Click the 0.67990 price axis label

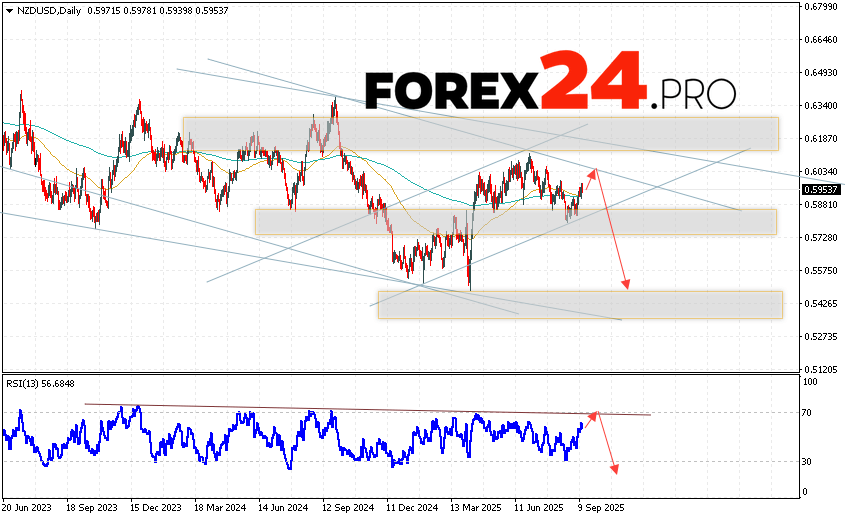click(x=820, y=7)
